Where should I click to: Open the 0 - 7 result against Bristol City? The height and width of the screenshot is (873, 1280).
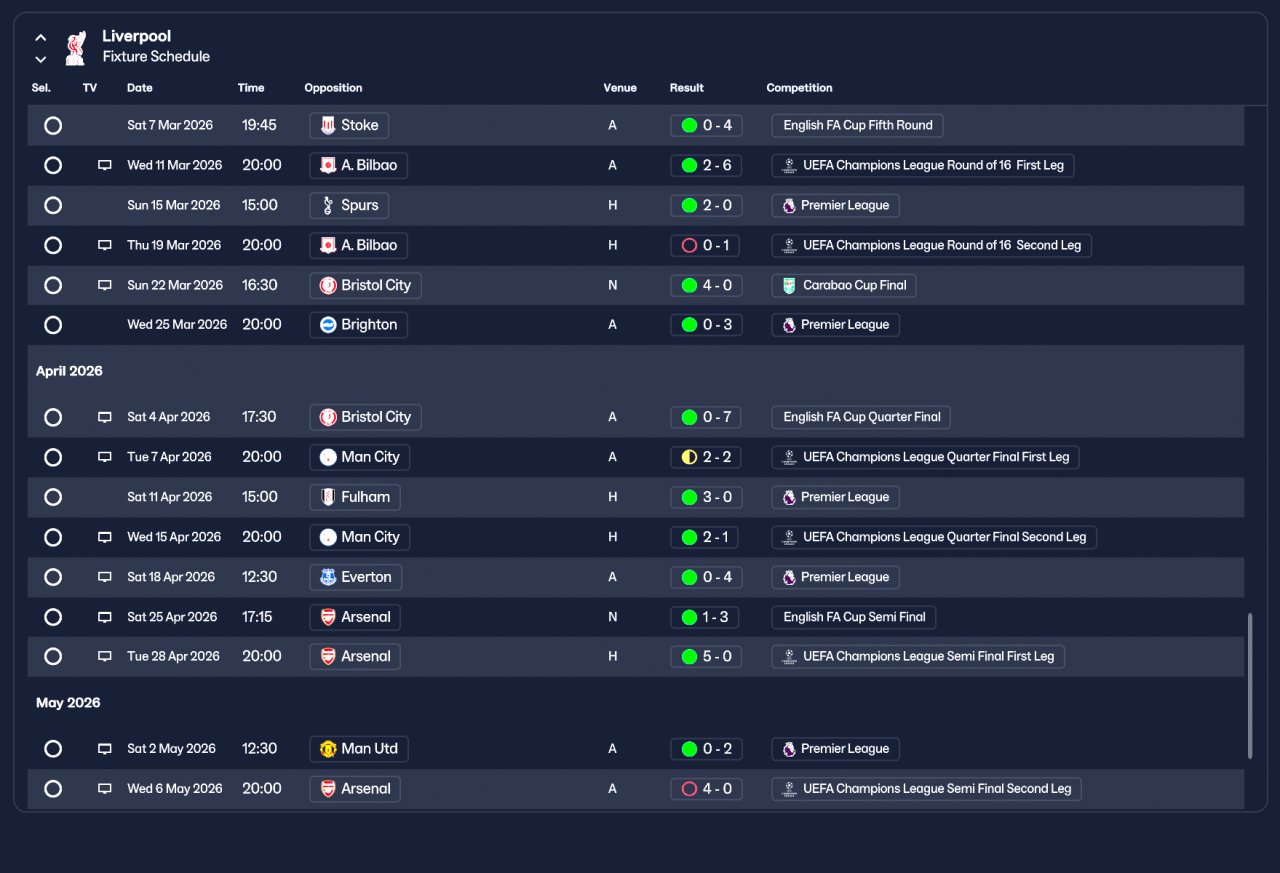coord(706,417)
